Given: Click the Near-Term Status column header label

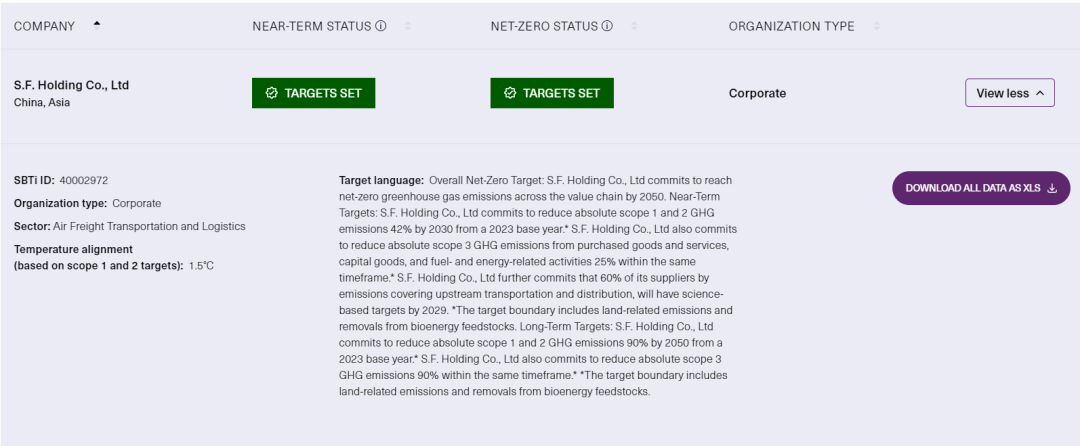Looking at the screenshot, I should tap(311, 26).
